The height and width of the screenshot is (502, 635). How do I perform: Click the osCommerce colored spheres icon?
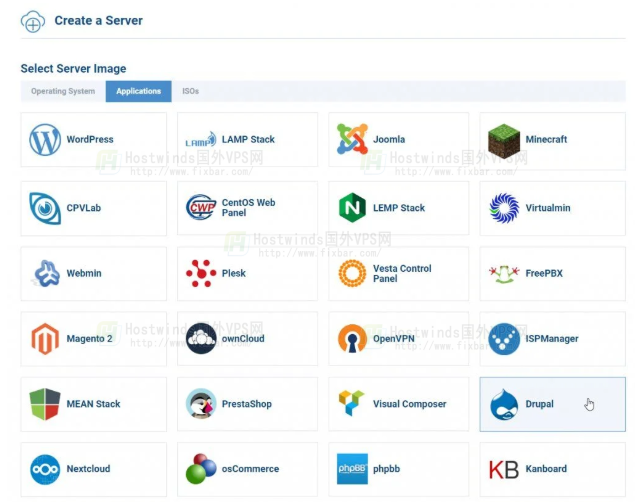pos(201,469)
